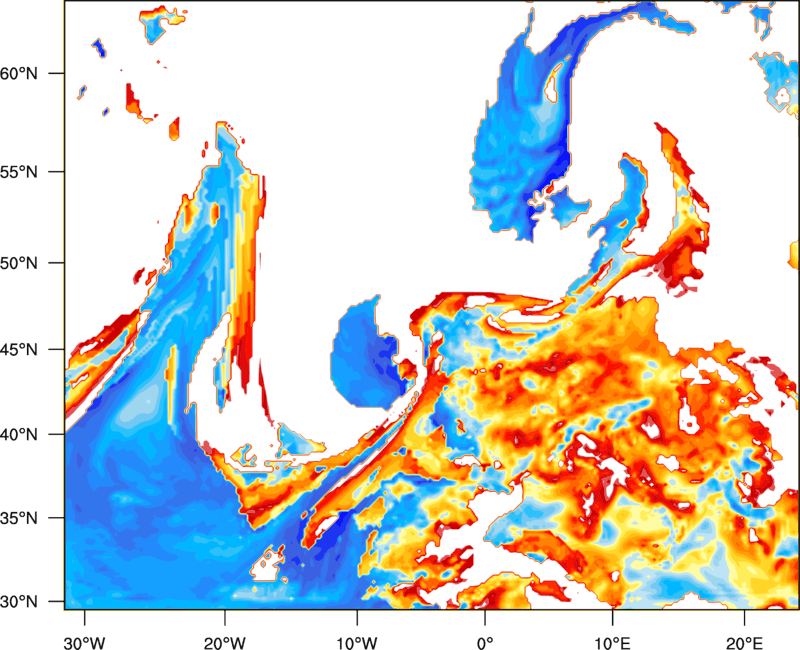Click the small red patch near 25°W 59°N

(x=134, y=102)
